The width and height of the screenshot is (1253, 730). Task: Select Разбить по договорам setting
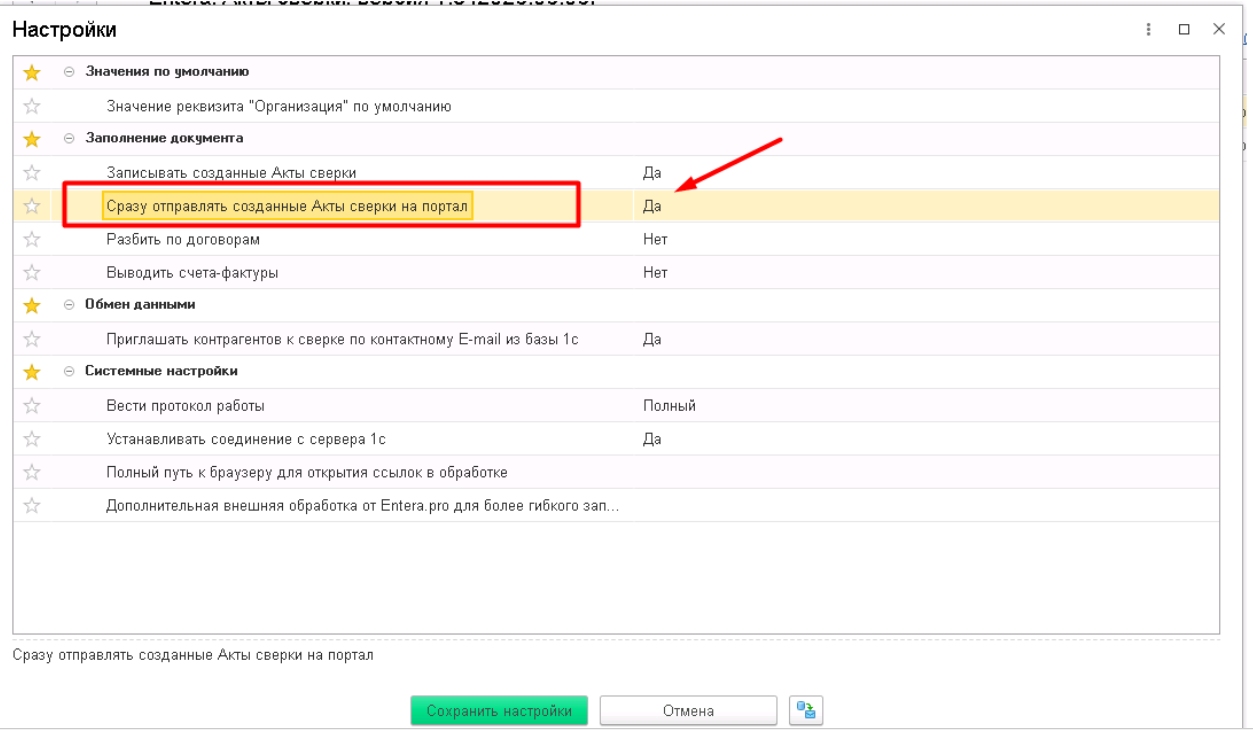click(183, 239)
